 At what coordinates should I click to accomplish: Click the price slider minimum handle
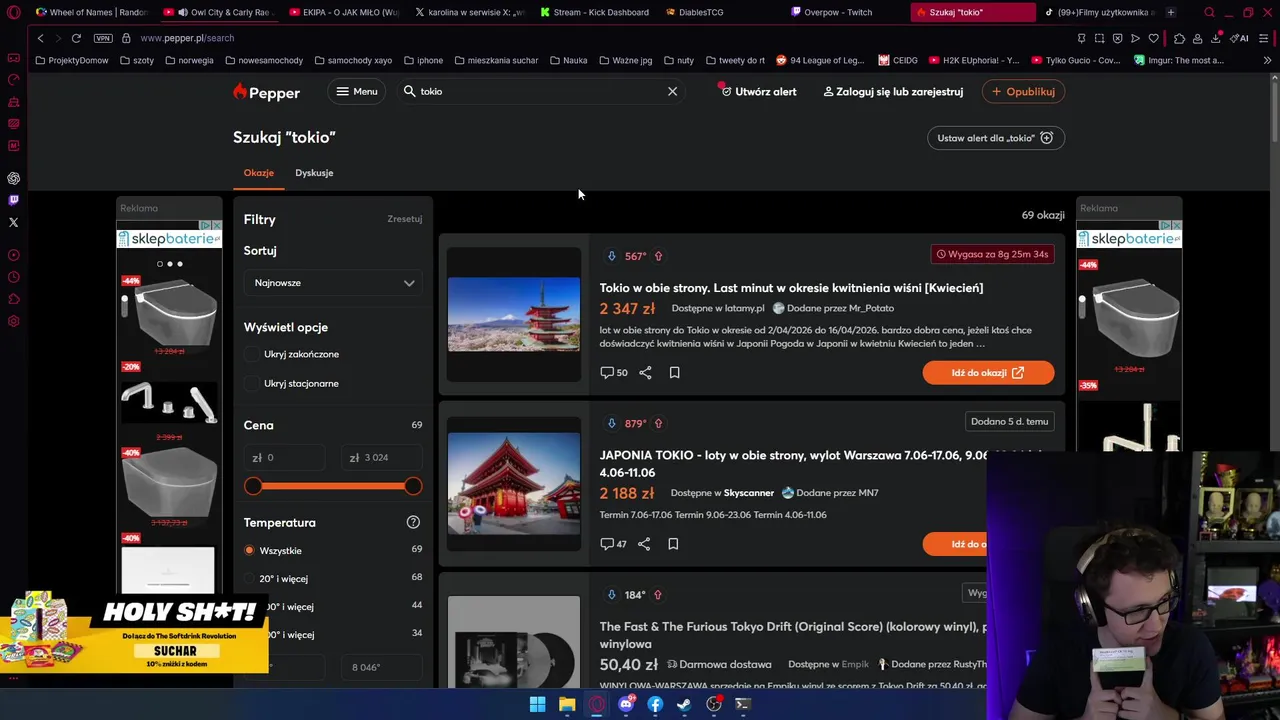tap(253, 486)
